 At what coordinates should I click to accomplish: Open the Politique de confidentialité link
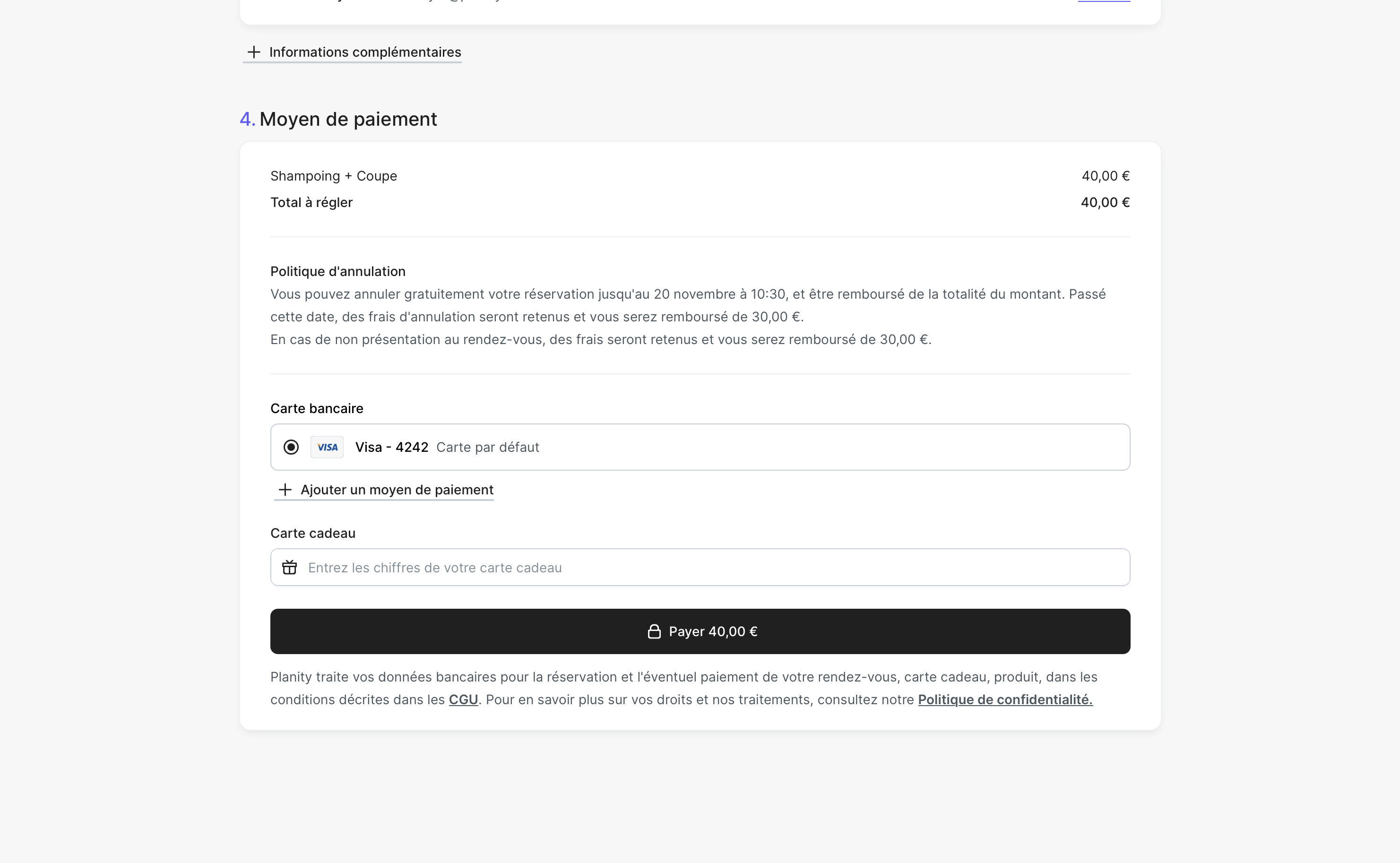[x=1005, y=700]
